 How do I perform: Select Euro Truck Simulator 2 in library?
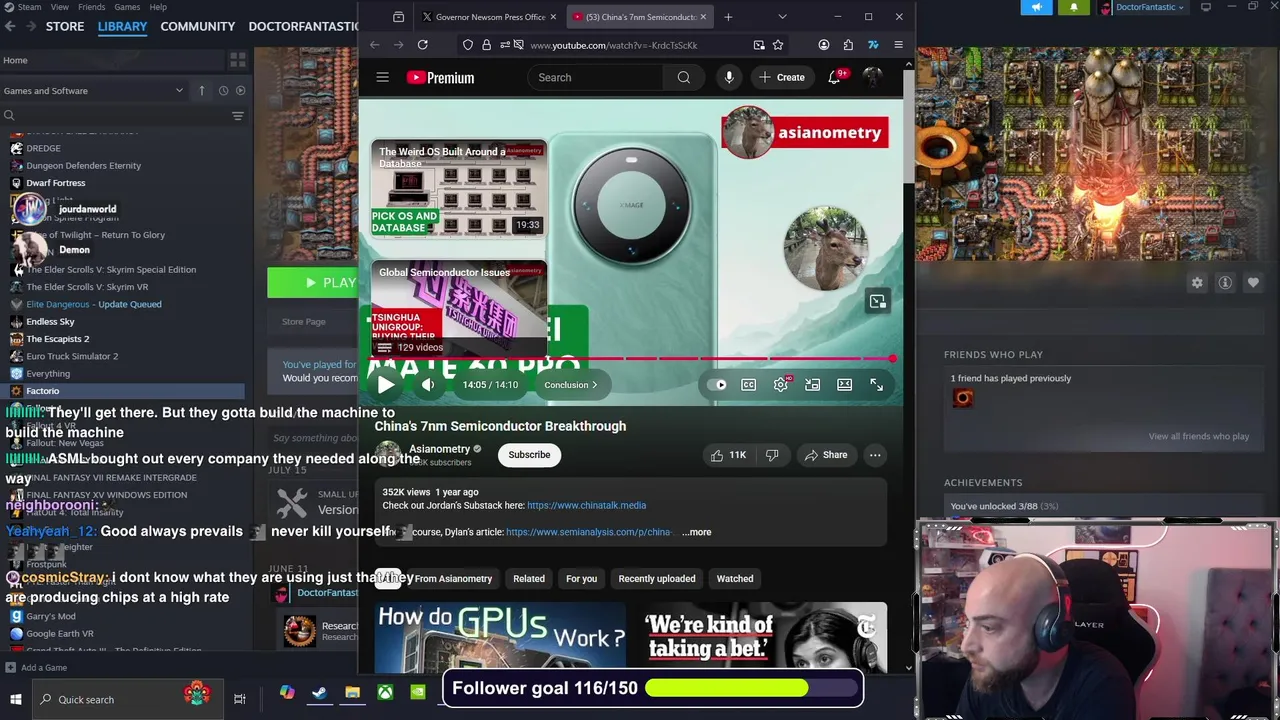pyautogui.click(x=72, y=356)
